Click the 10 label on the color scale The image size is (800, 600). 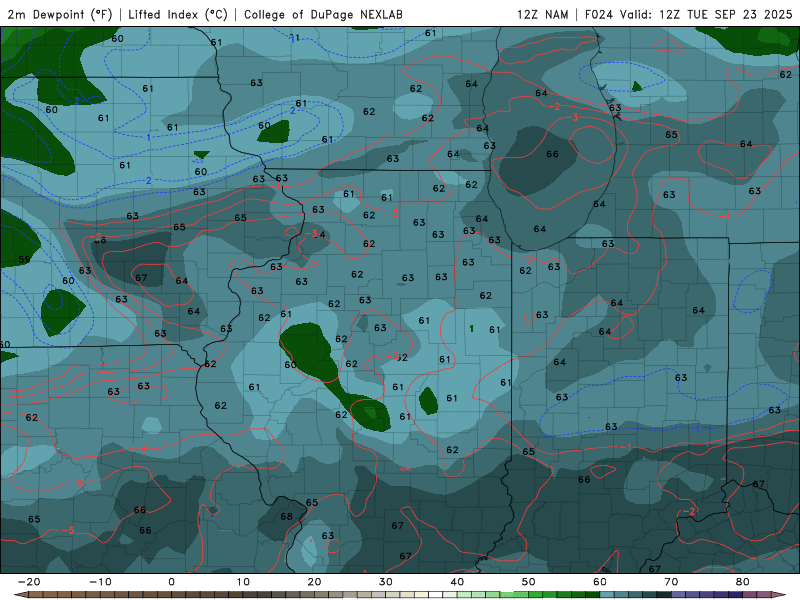pyautogui.click(x=243, y=582)
